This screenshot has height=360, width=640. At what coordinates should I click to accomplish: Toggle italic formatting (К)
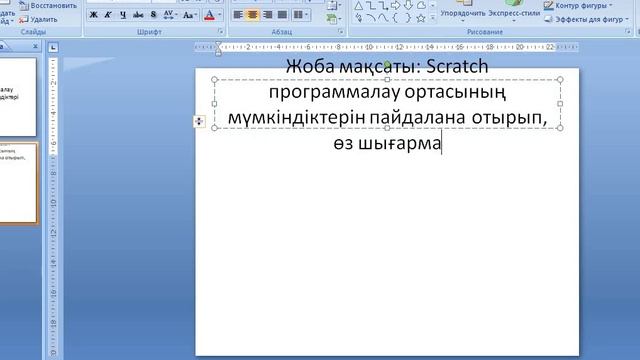click(108, 15)
